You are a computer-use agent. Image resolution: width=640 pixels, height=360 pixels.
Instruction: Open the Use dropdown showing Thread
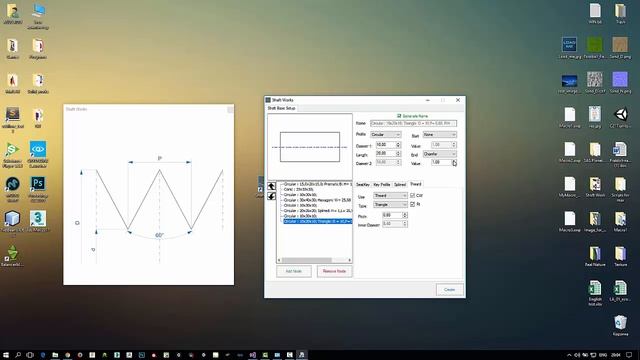point(390,196)
